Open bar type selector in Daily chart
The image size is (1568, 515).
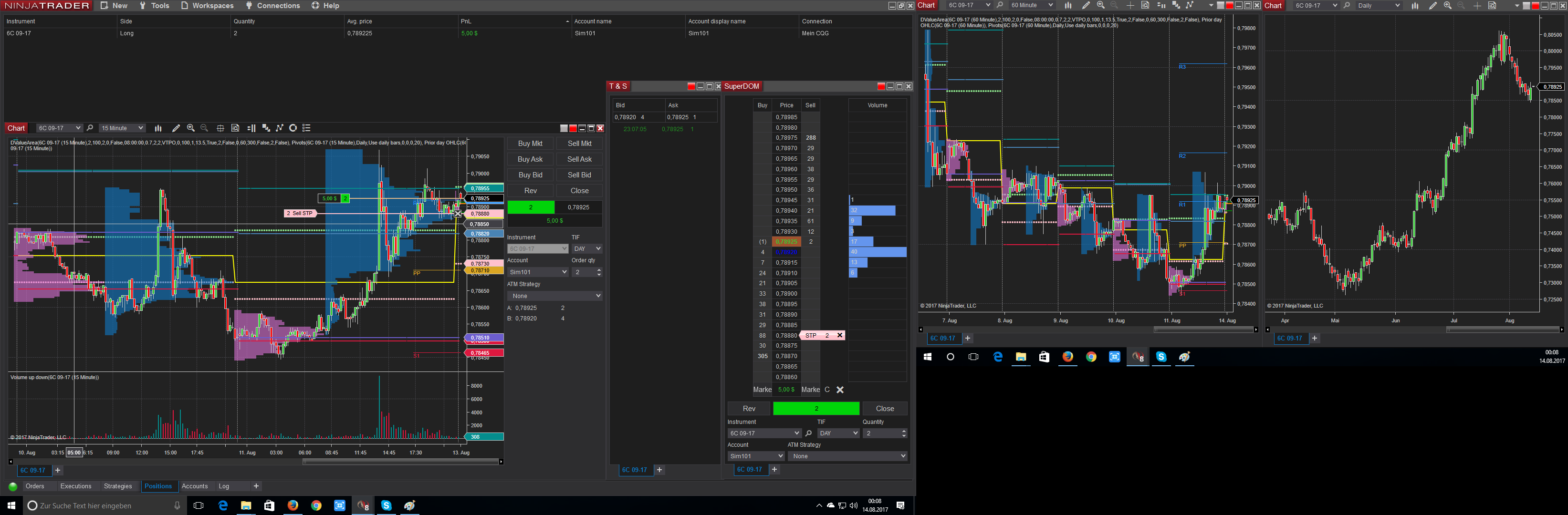(1415, 5)
